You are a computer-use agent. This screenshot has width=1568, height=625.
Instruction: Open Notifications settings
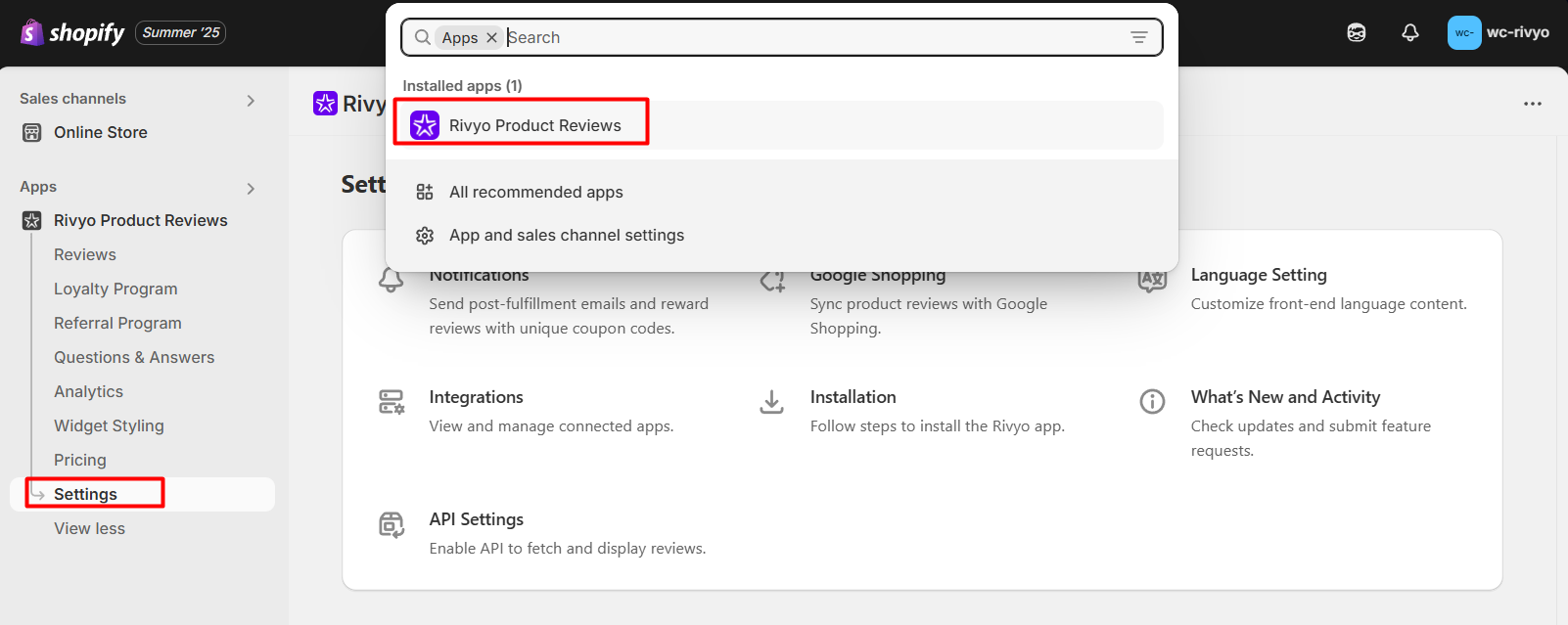tap(479, 276)
